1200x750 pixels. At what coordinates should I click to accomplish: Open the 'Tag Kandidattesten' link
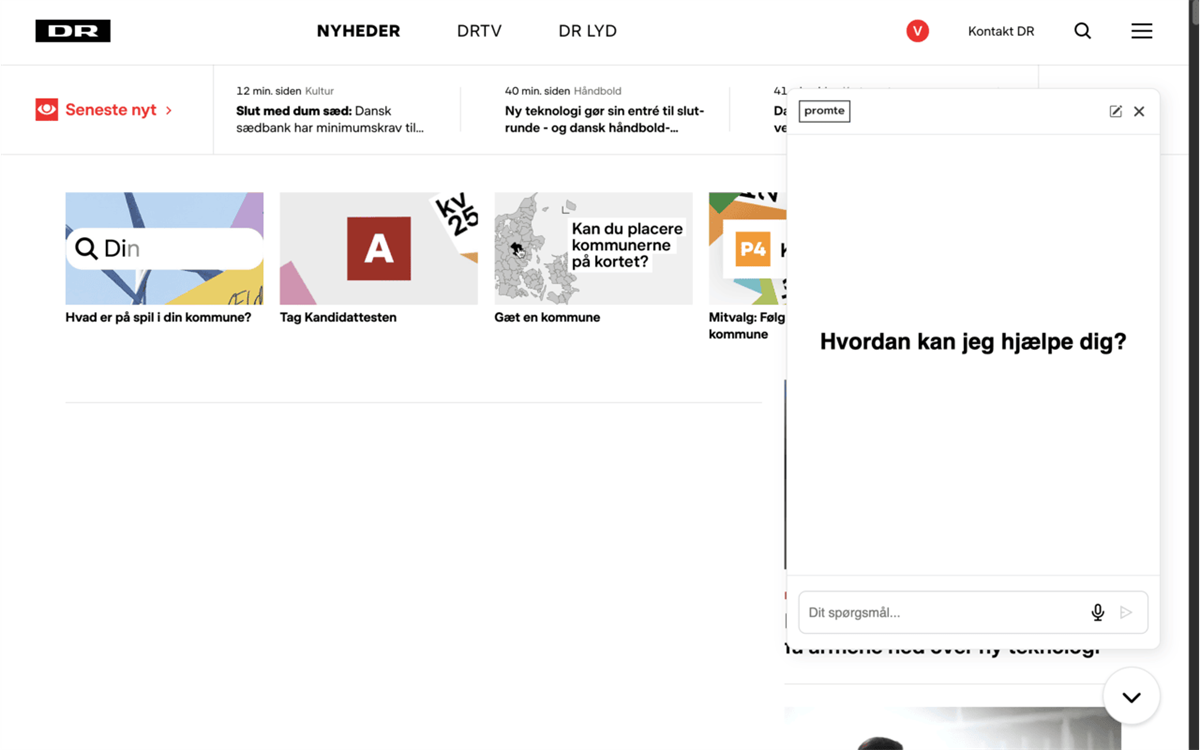pyautogui.click(x=338, y=317)
